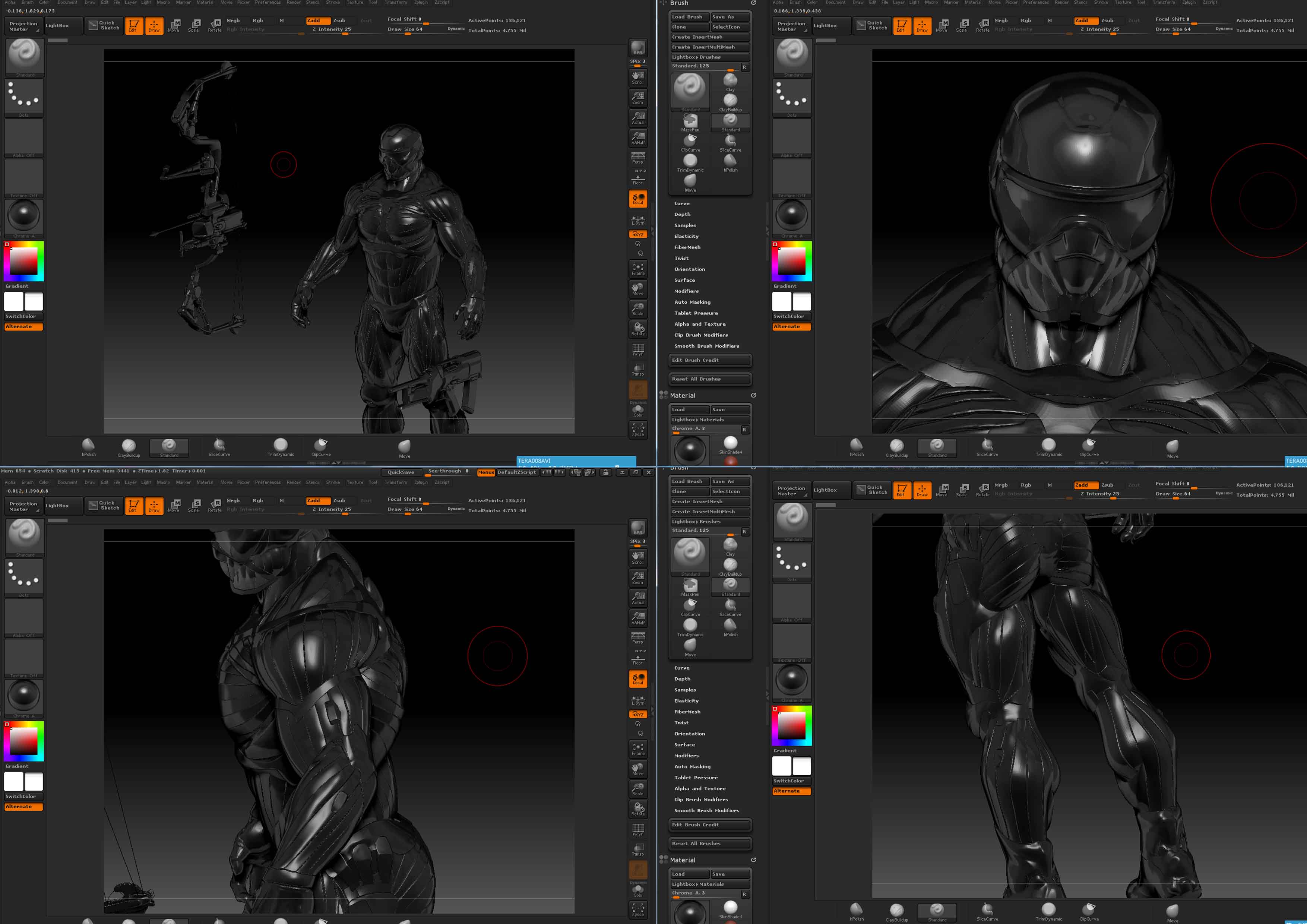Click PolyF icon in bottom-left window
The image size is (1307, 924).
coord(637,829)
